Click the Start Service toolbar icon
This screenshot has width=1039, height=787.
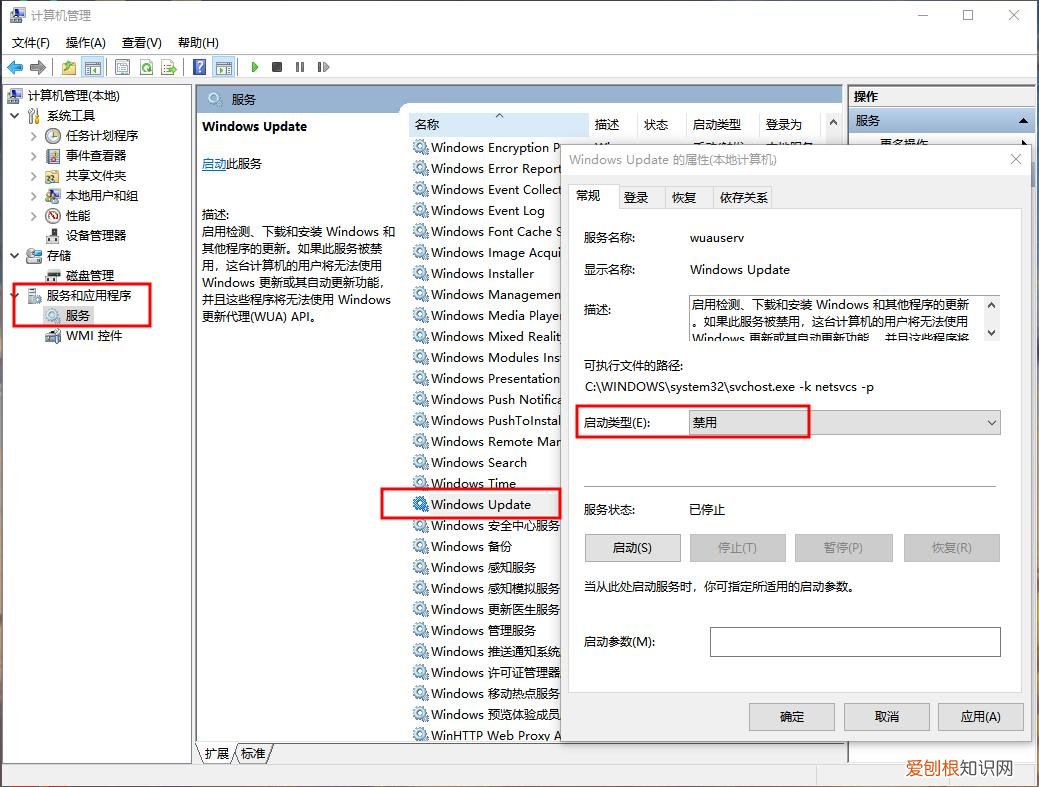point(254,67)
